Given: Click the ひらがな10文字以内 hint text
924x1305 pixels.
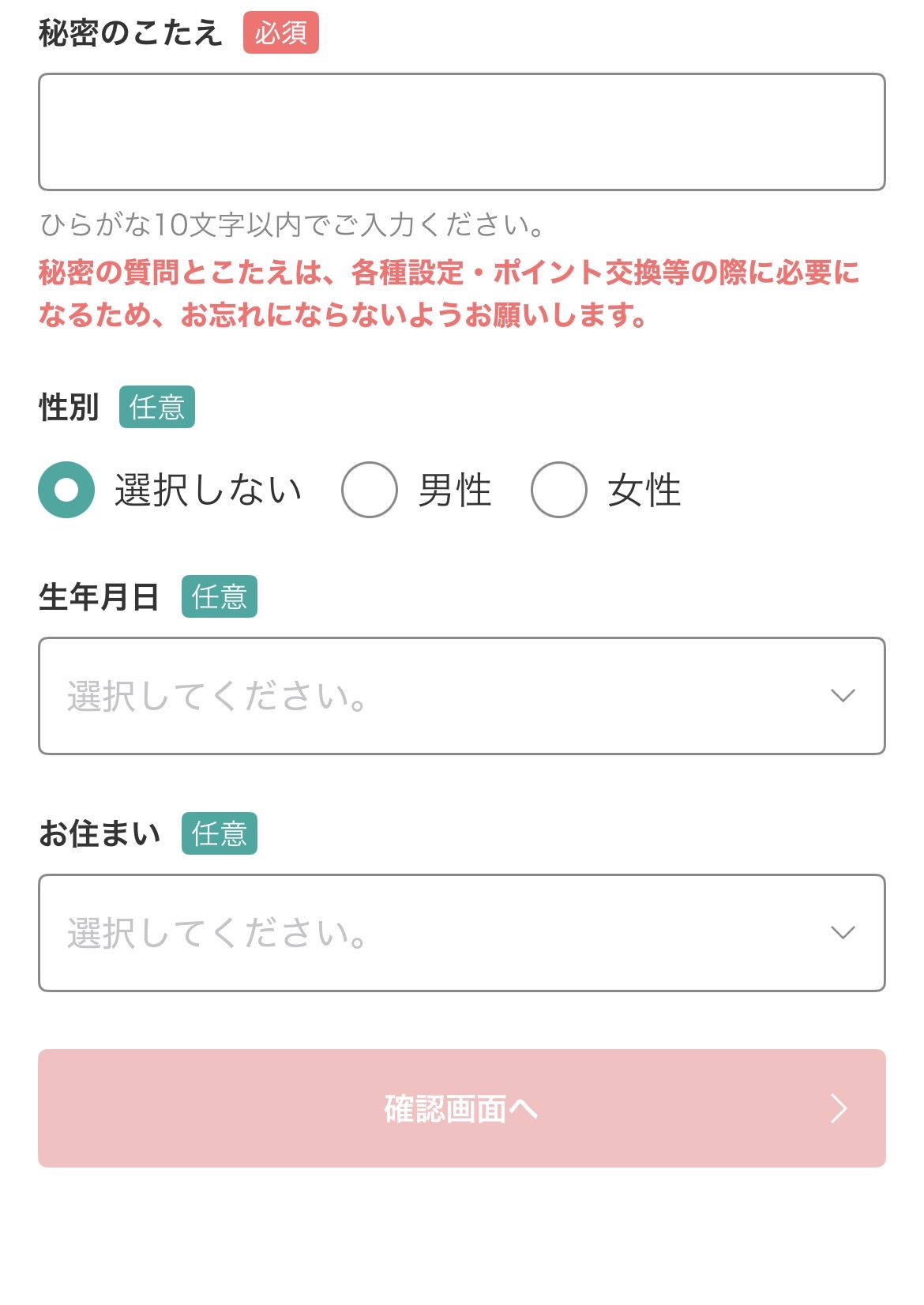Looking at the screenshot, I should click(292, 225).
